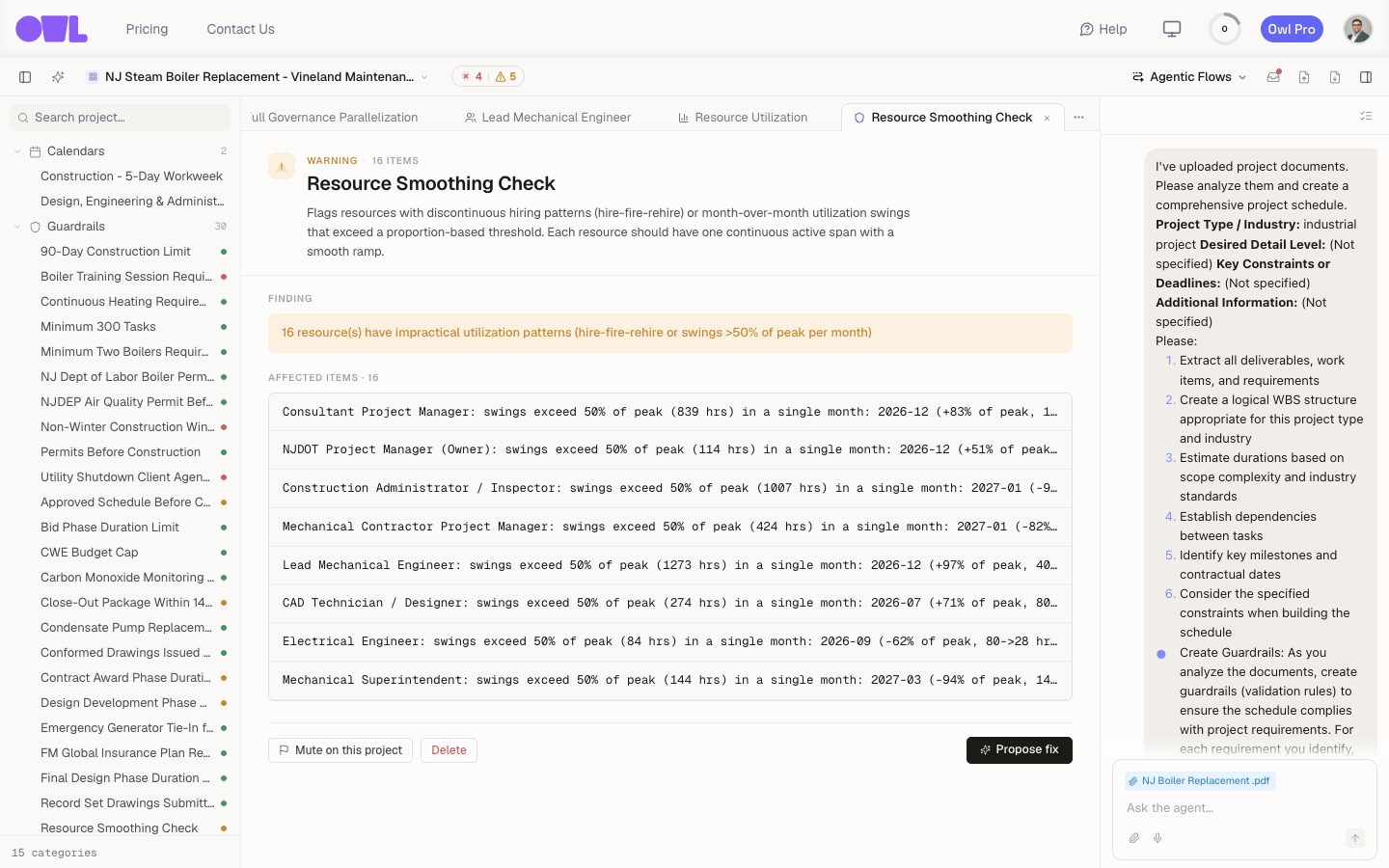Click the Propose fix button
The image size is (1389, 868).
[1020, 750]
